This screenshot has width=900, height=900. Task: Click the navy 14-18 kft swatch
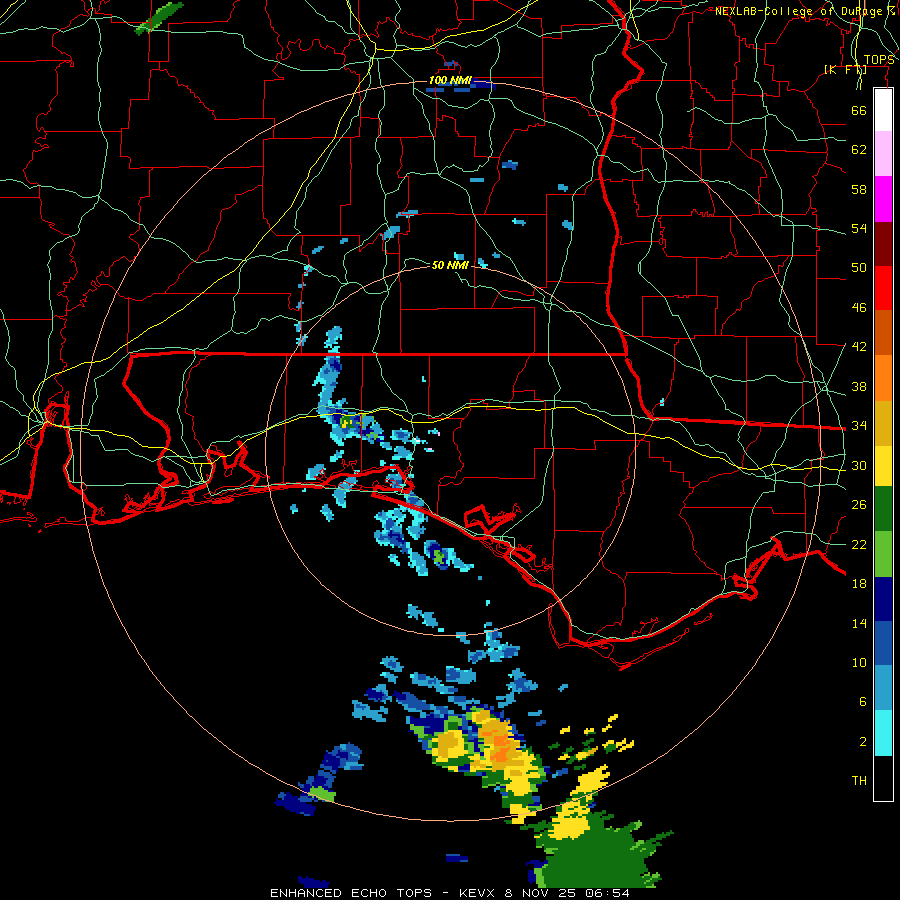[x=883, y=599]
